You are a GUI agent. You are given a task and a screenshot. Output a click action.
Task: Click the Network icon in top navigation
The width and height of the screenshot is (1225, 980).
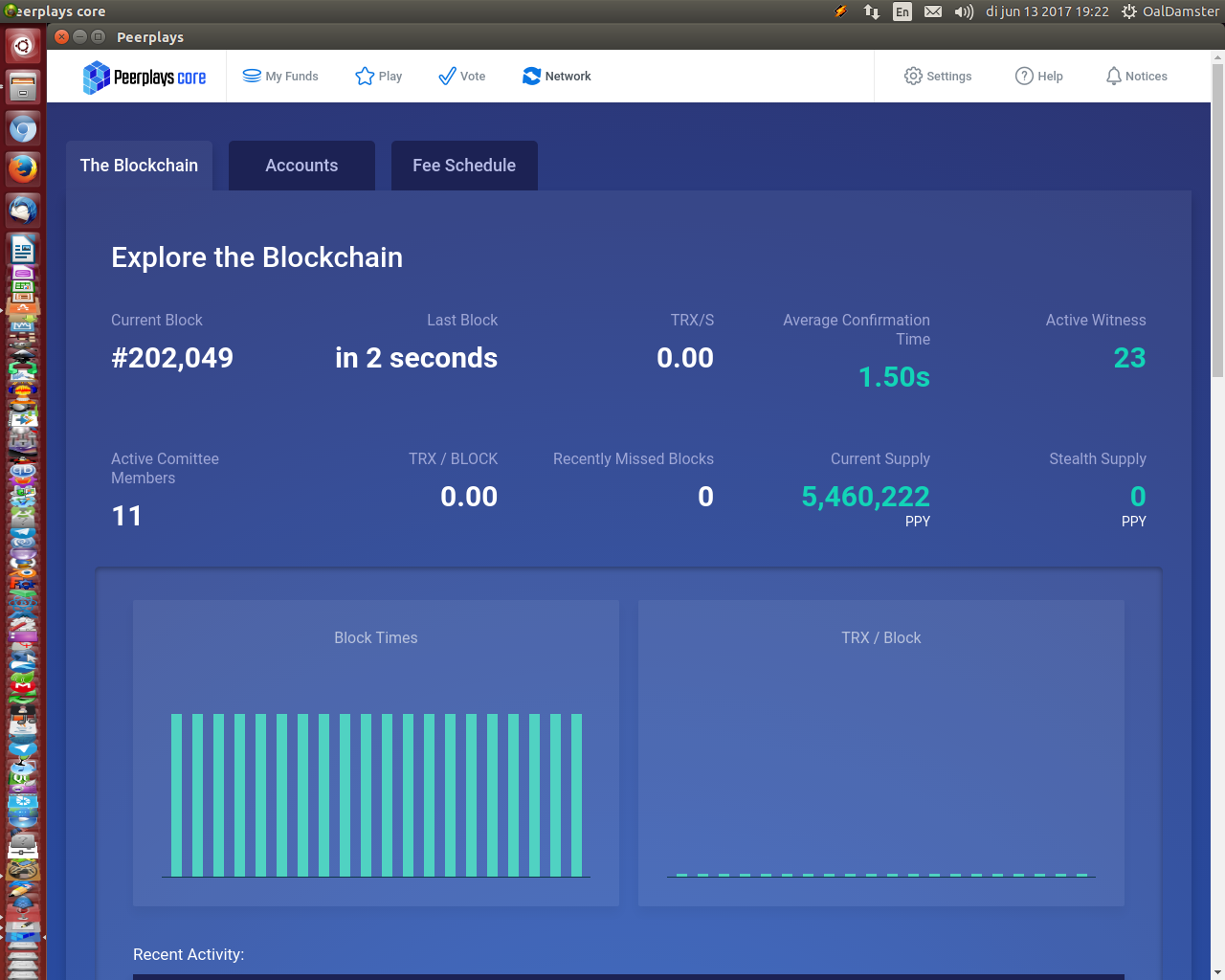[x=532, y=76]
